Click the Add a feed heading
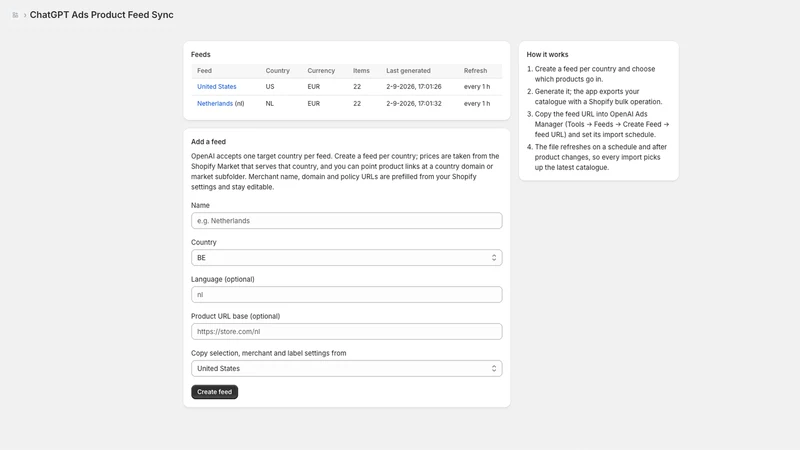 208,142
